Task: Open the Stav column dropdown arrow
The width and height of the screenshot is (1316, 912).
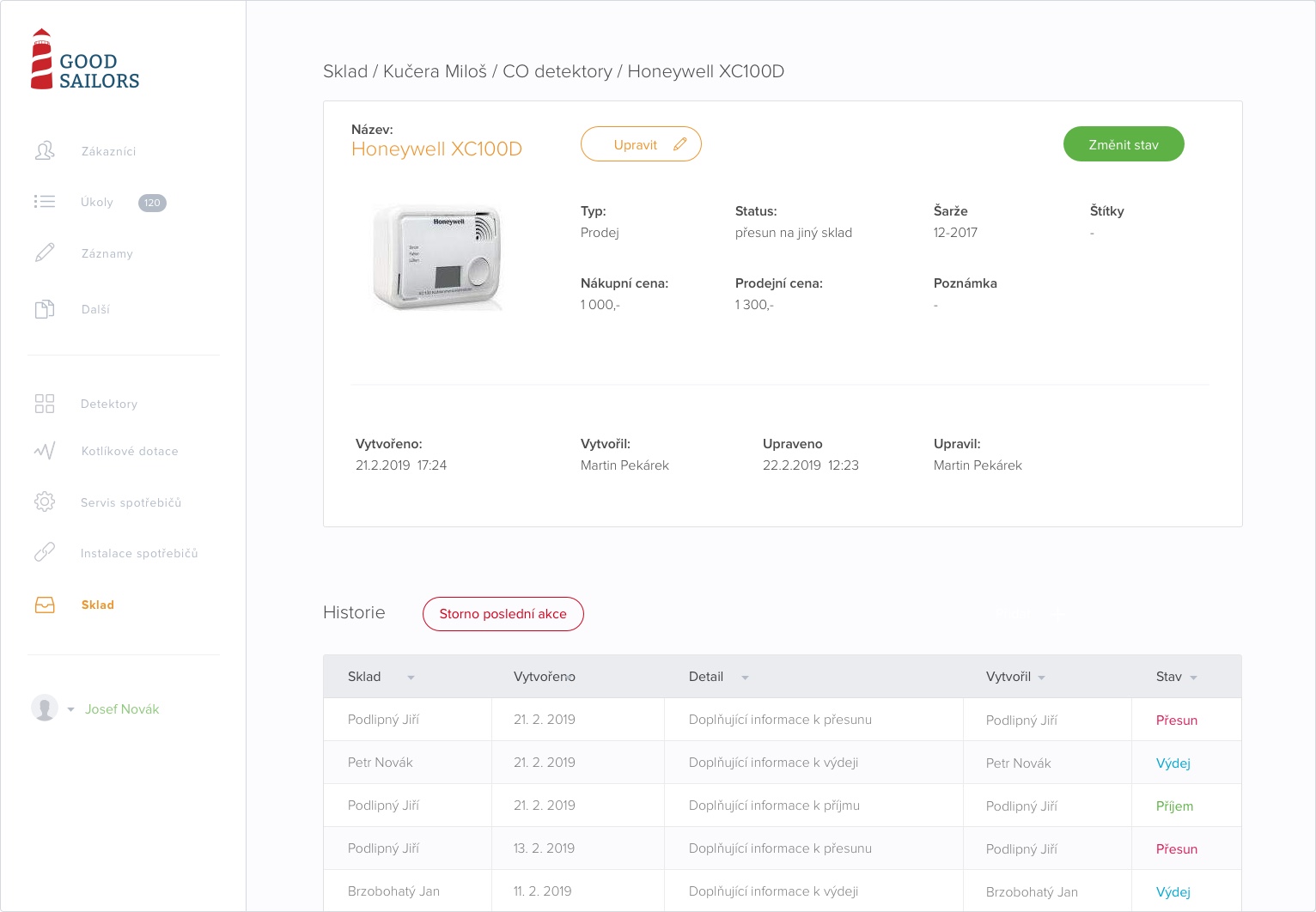Action: coord(1193,678)
